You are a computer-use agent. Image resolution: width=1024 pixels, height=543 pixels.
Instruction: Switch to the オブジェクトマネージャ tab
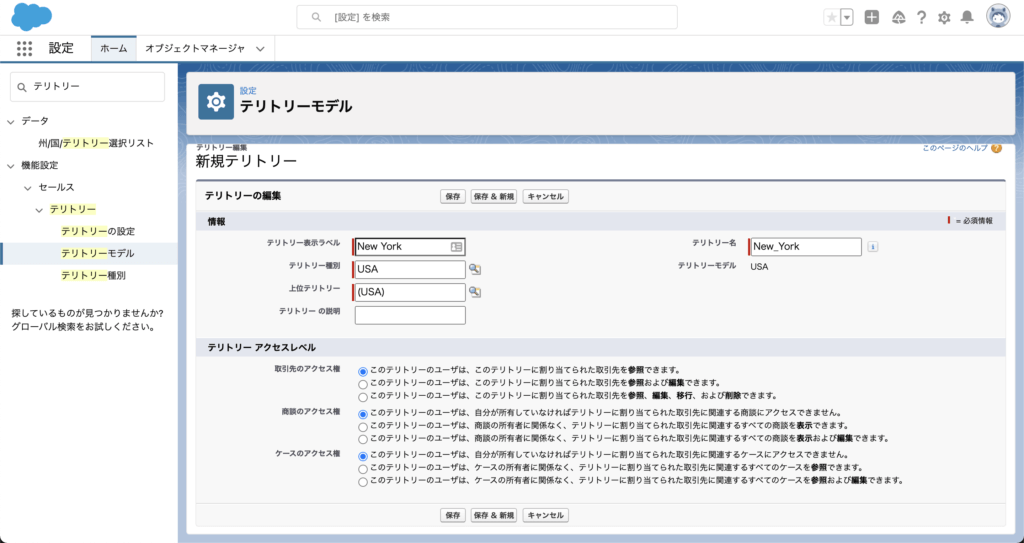[x=195, y=49]
